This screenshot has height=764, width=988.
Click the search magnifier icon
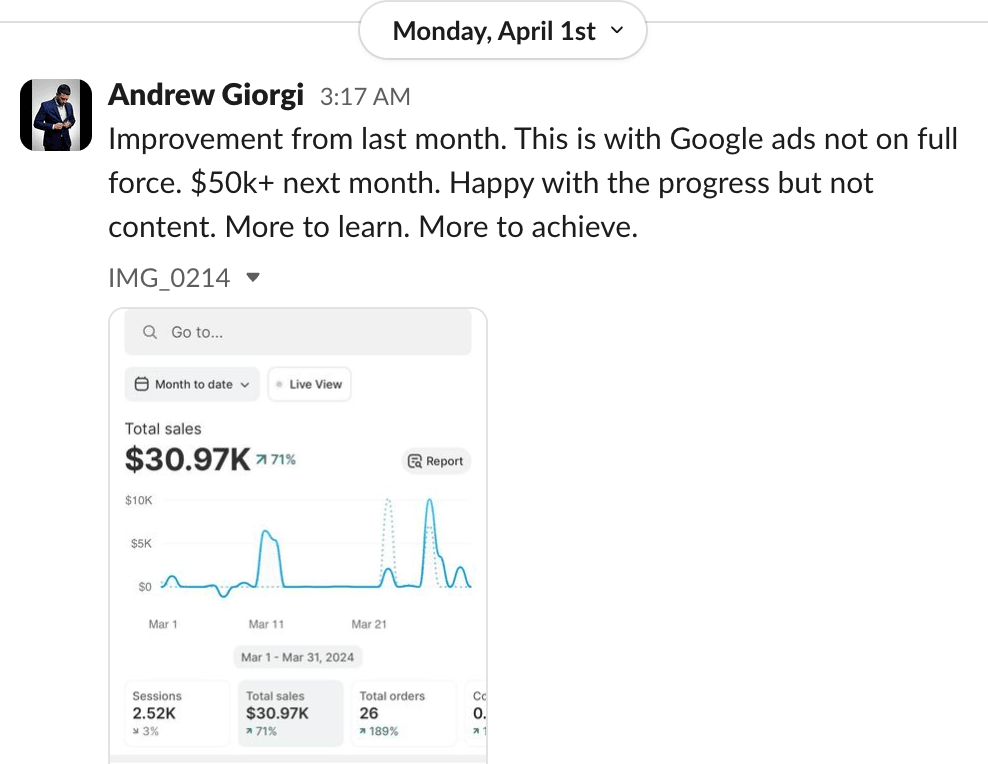click(x=150, y=332)
